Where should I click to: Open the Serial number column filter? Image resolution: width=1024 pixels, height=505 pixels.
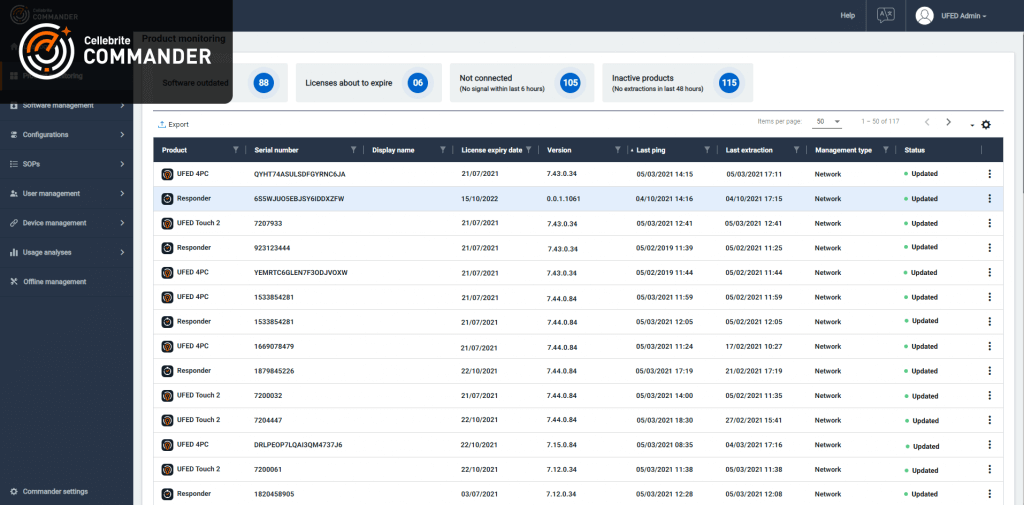pos(353,150)
